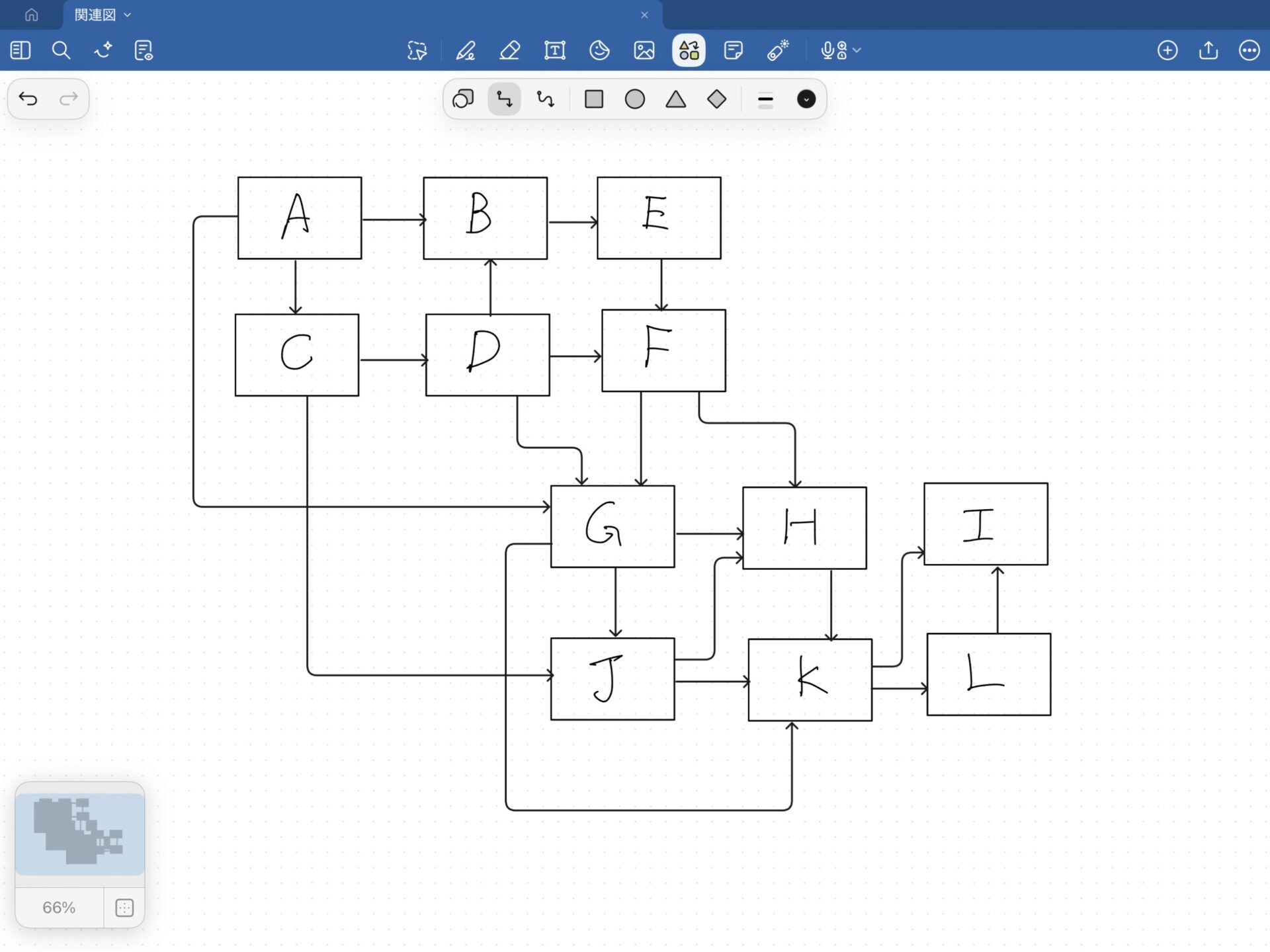Select the Pen tool
Image resolution: width=1270 pixels, height=952 pixels.
466,50
